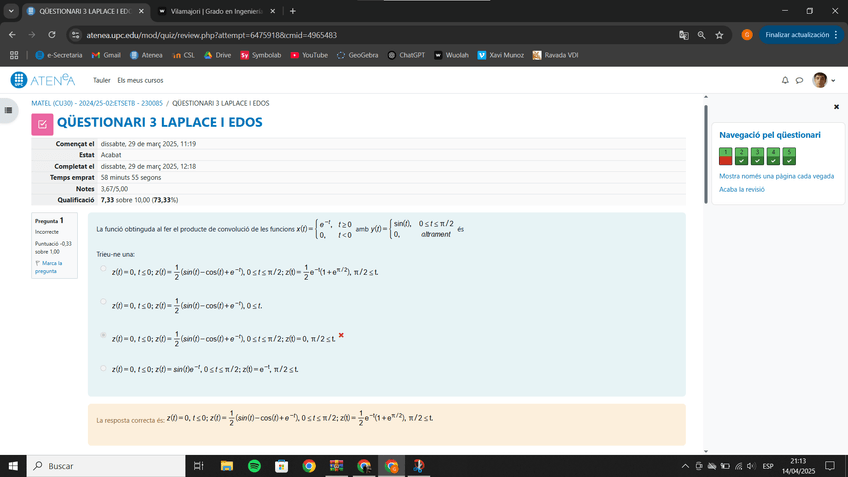Jump to question 1 red navigation box
This screenshot has height=477, width=848.
[x=725, y=155]
